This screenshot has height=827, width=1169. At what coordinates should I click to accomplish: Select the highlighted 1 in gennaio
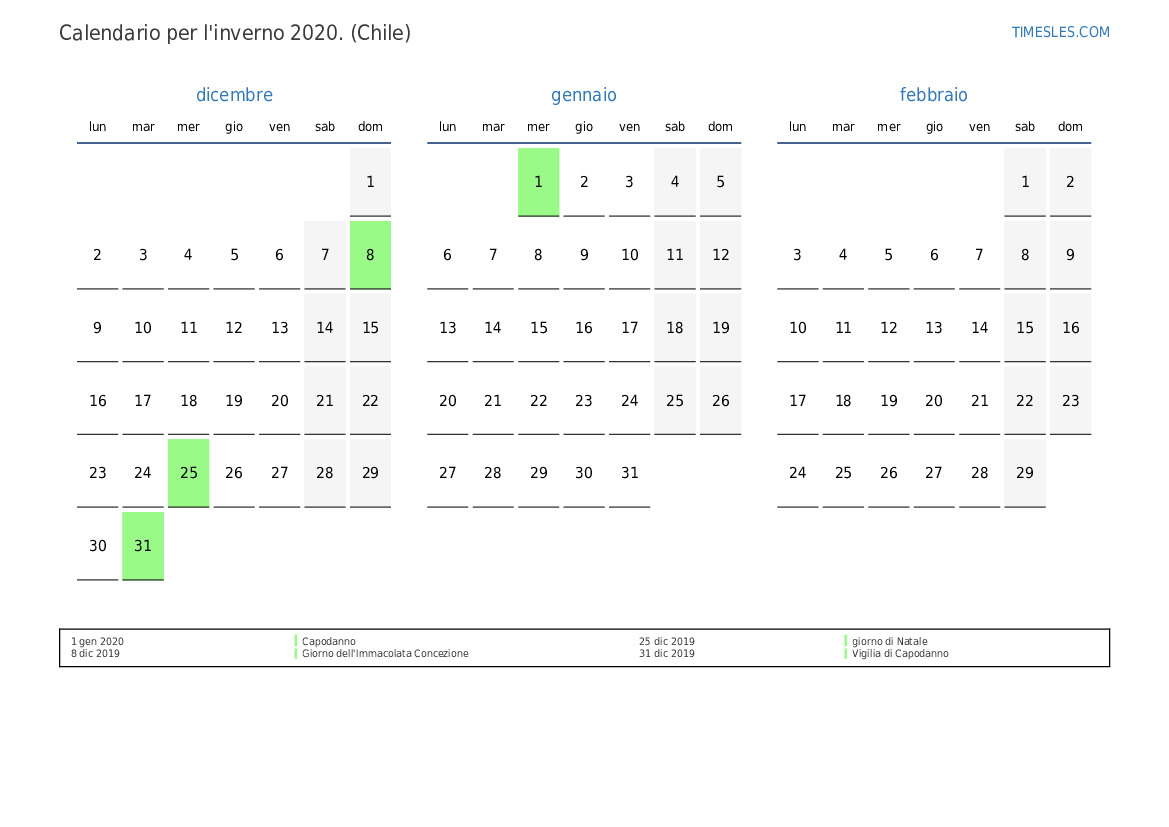(x=538, y=182)
